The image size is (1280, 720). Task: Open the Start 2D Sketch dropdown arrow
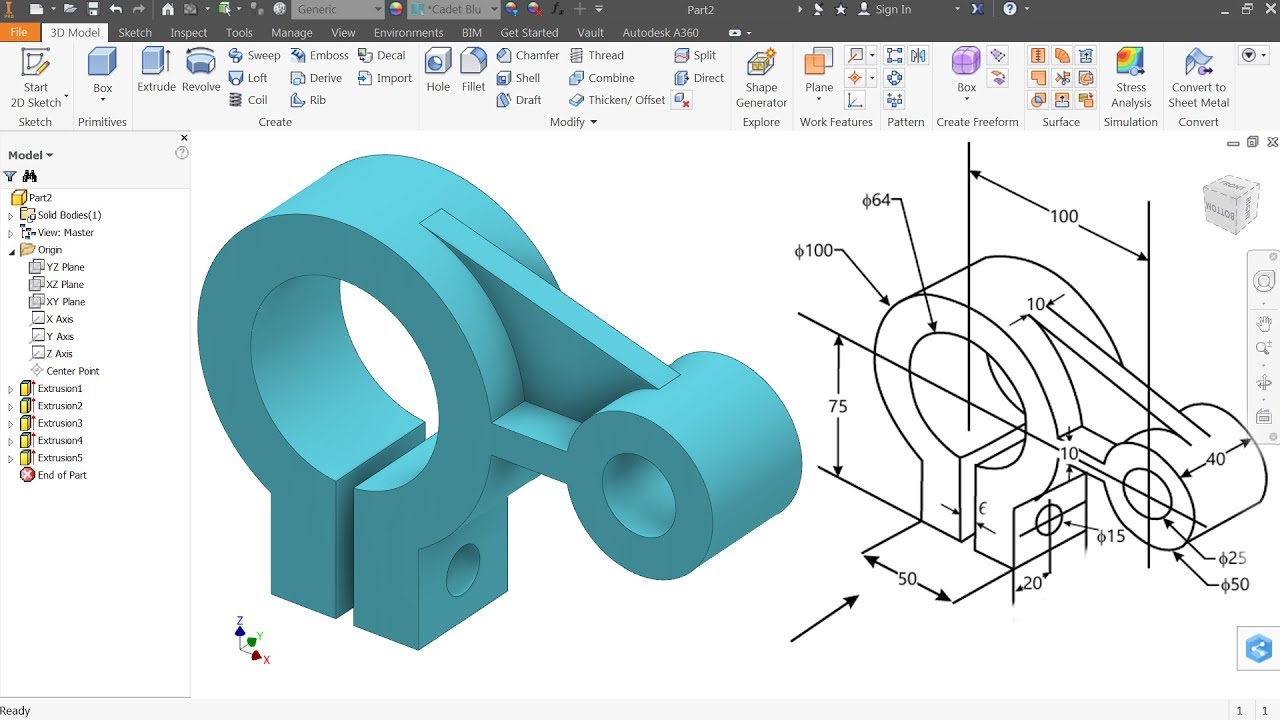tap(67, 98)
